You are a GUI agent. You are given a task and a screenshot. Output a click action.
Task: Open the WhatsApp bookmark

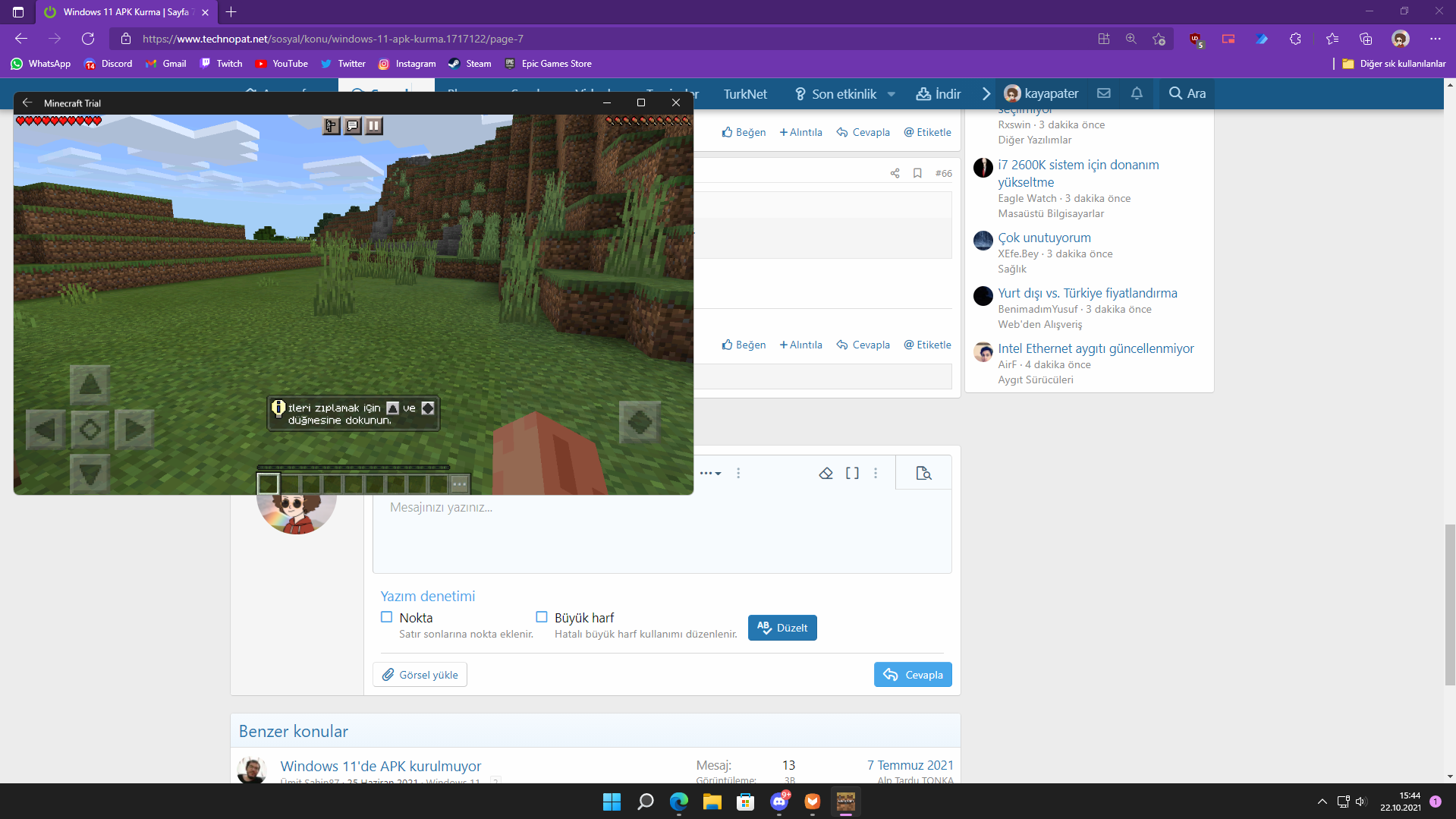41,64
